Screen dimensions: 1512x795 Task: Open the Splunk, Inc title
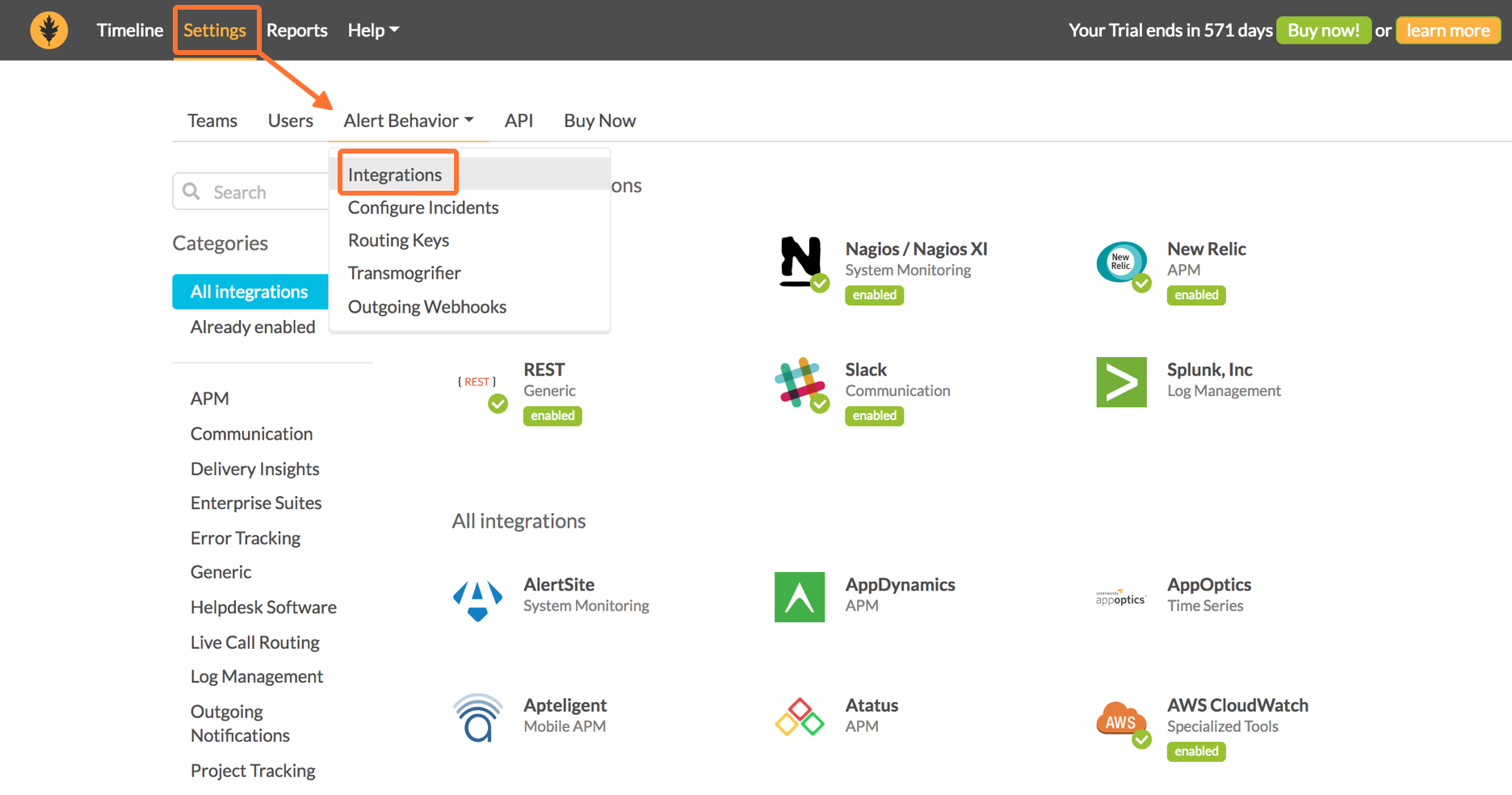tap(1210, 369)
